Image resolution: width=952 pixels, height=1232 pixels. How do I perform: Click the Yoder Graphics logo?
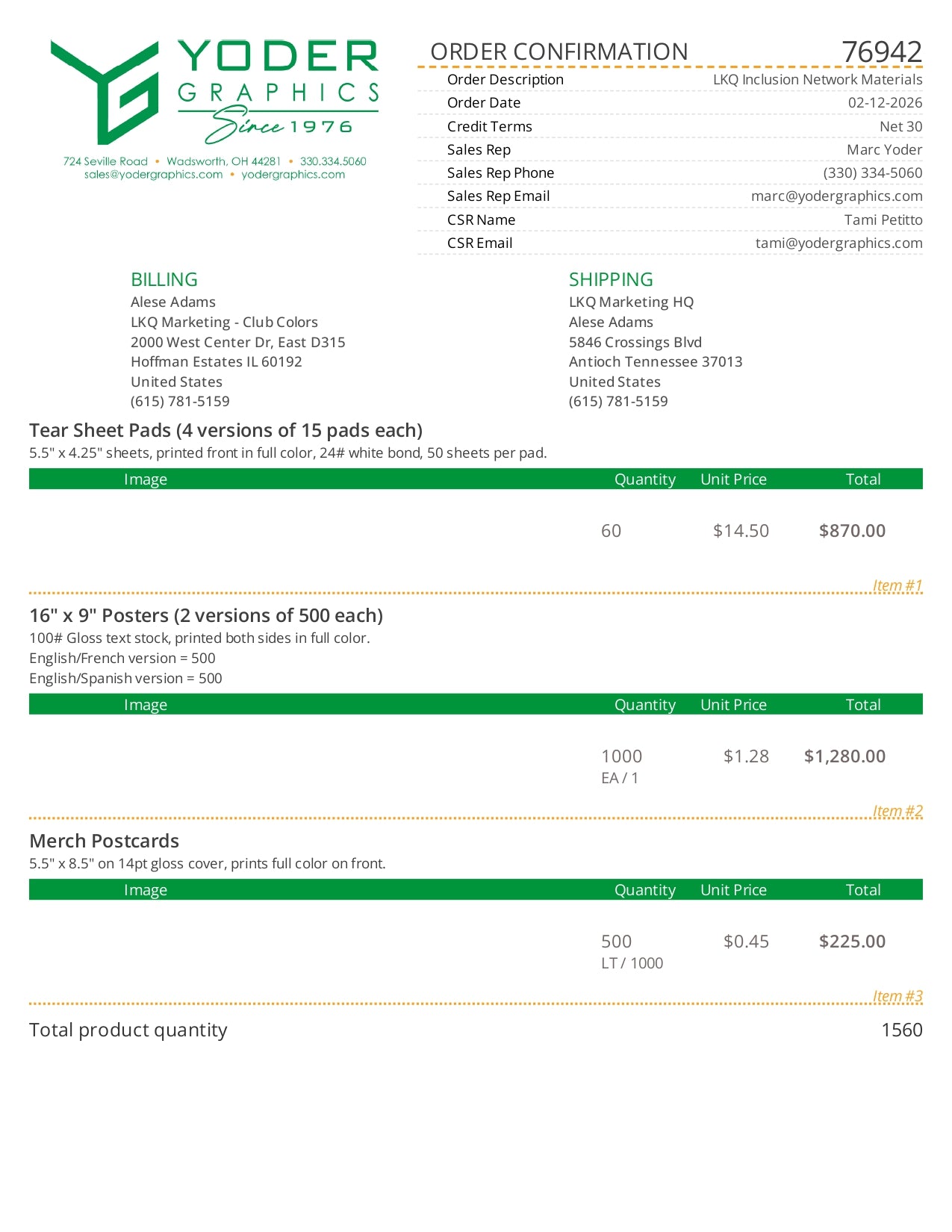click(x=215, y=91)
